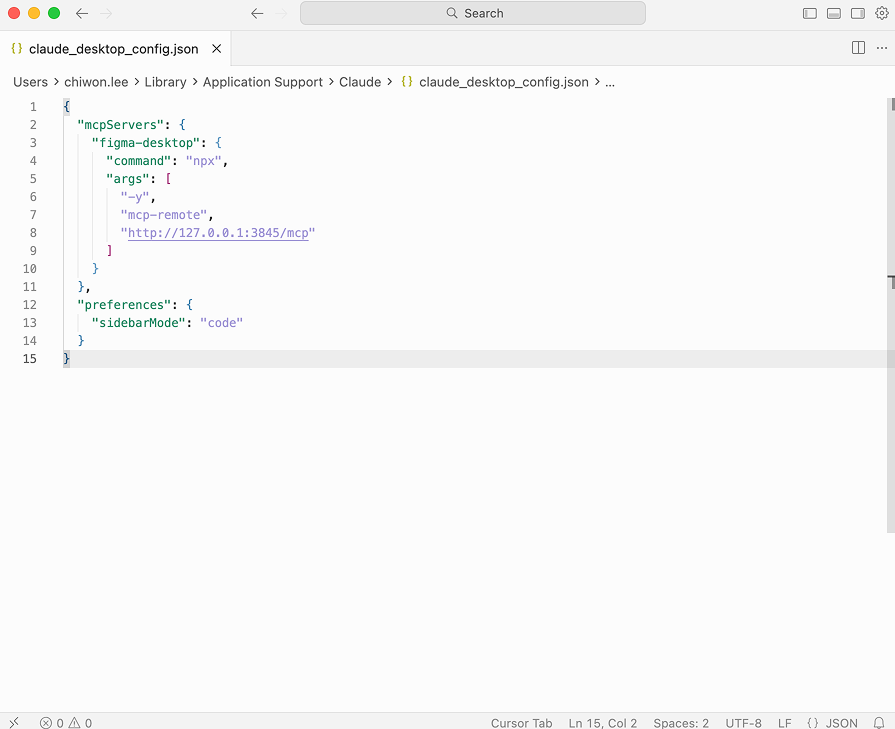Expand the trailing breadcrumb ellipsis
Screen dimensions: 895x729
pos(610,82)
